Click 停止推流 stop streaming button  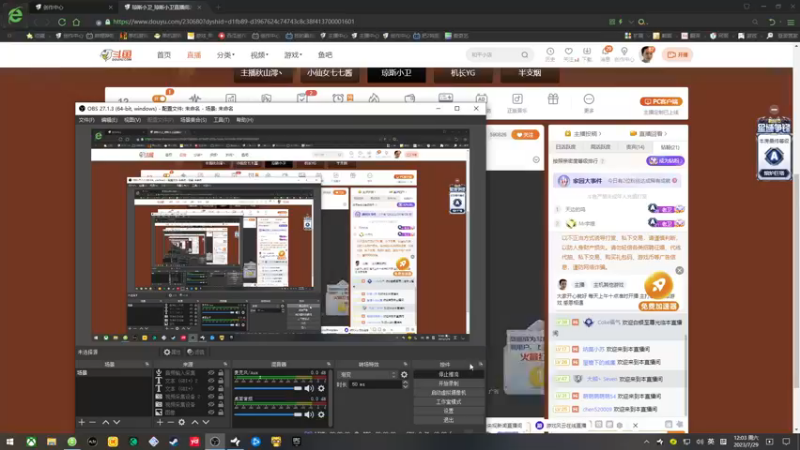click(448, 374)
